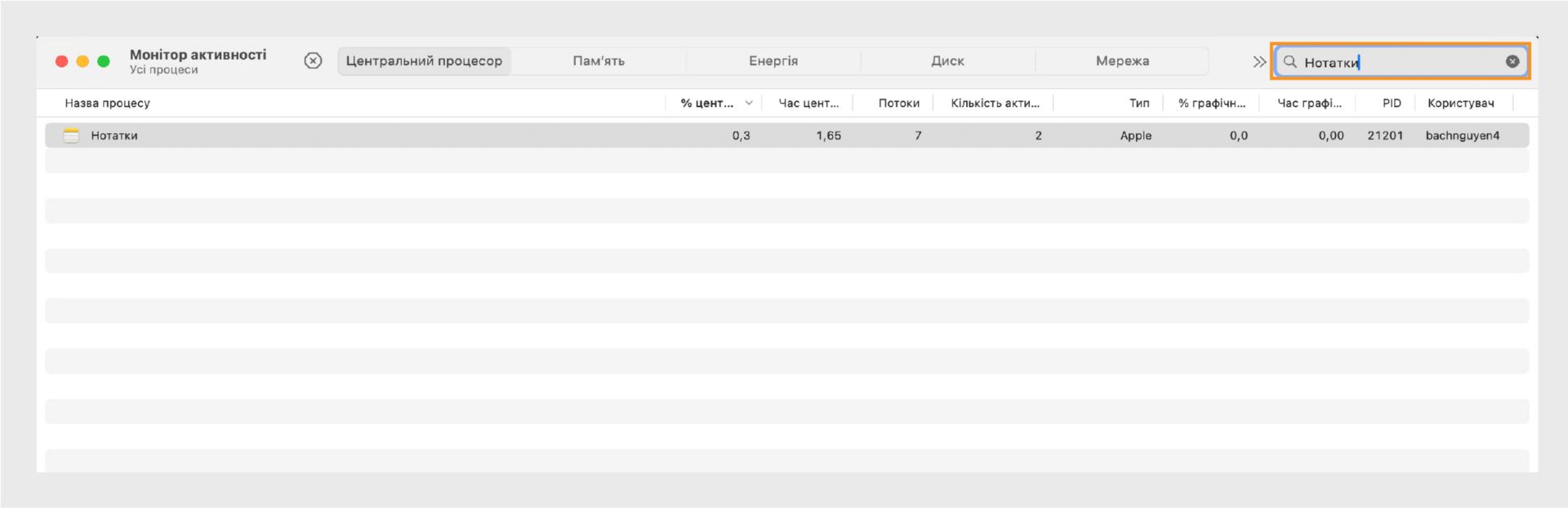This screenshot has height=508, width=1568.
Task: Switch to the Диск tab
Action: coord(947,61)
